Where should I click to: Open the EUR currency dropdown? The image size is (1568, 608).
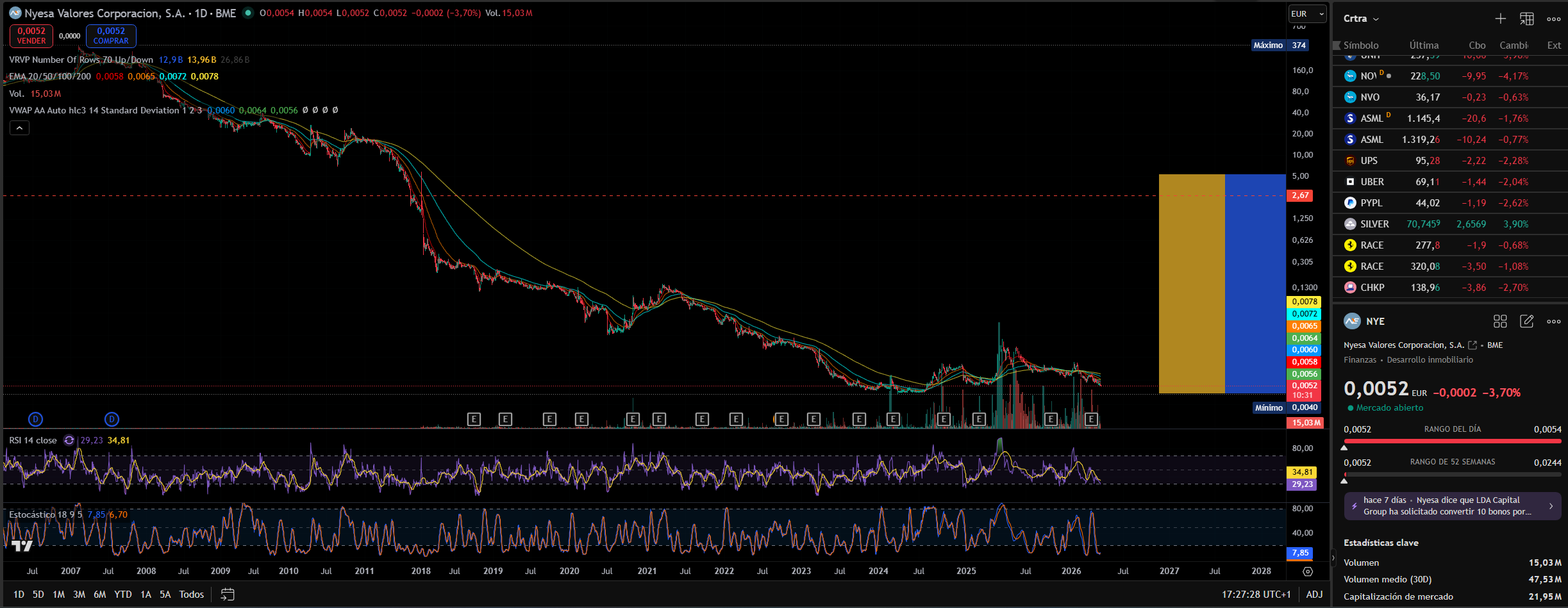tap(1307, 13)
